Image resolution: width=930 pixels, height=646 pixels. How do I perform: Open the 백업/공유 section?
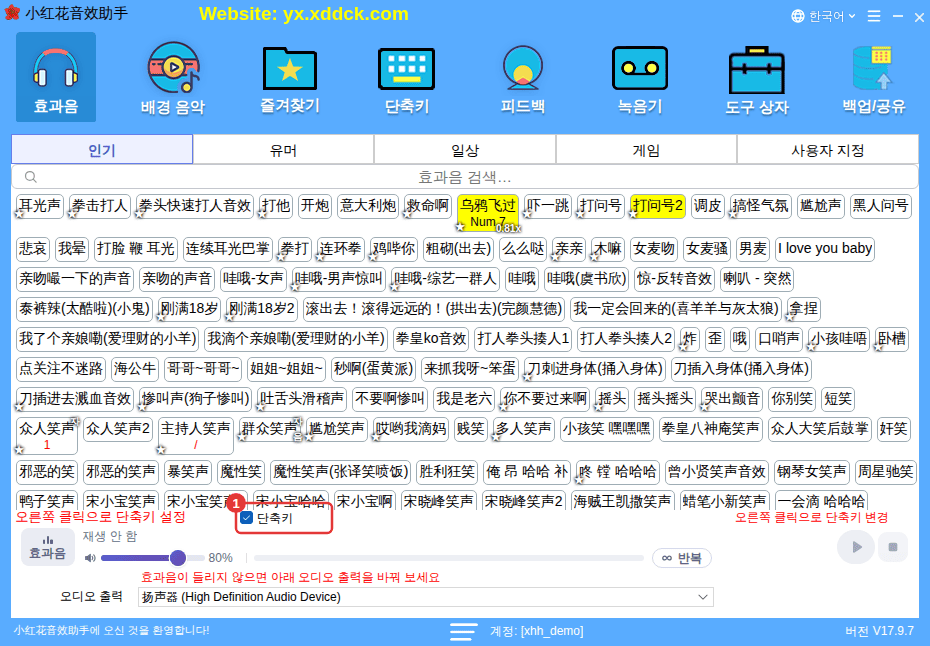coord(874,77)
